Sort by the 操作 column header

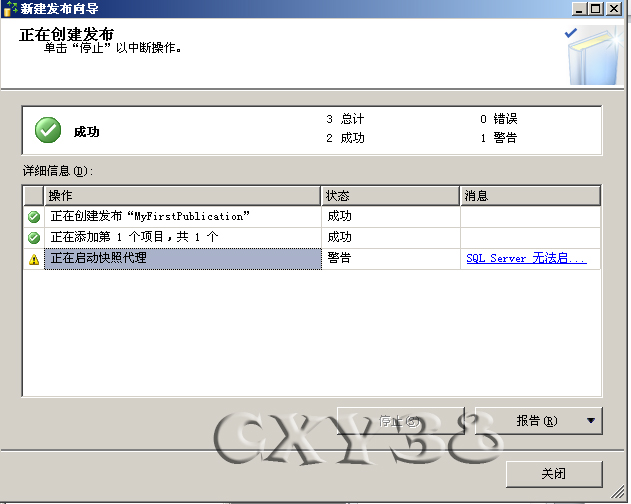[x=182, y=196]
